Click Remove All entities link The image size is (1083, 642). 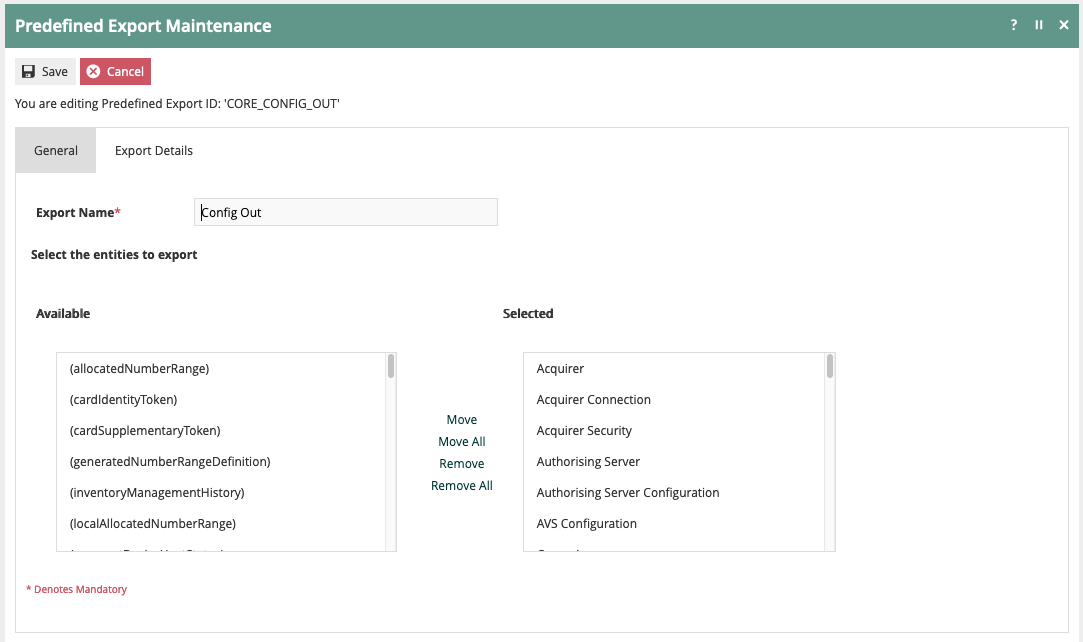pyautogui.click(x=462, y=486)
